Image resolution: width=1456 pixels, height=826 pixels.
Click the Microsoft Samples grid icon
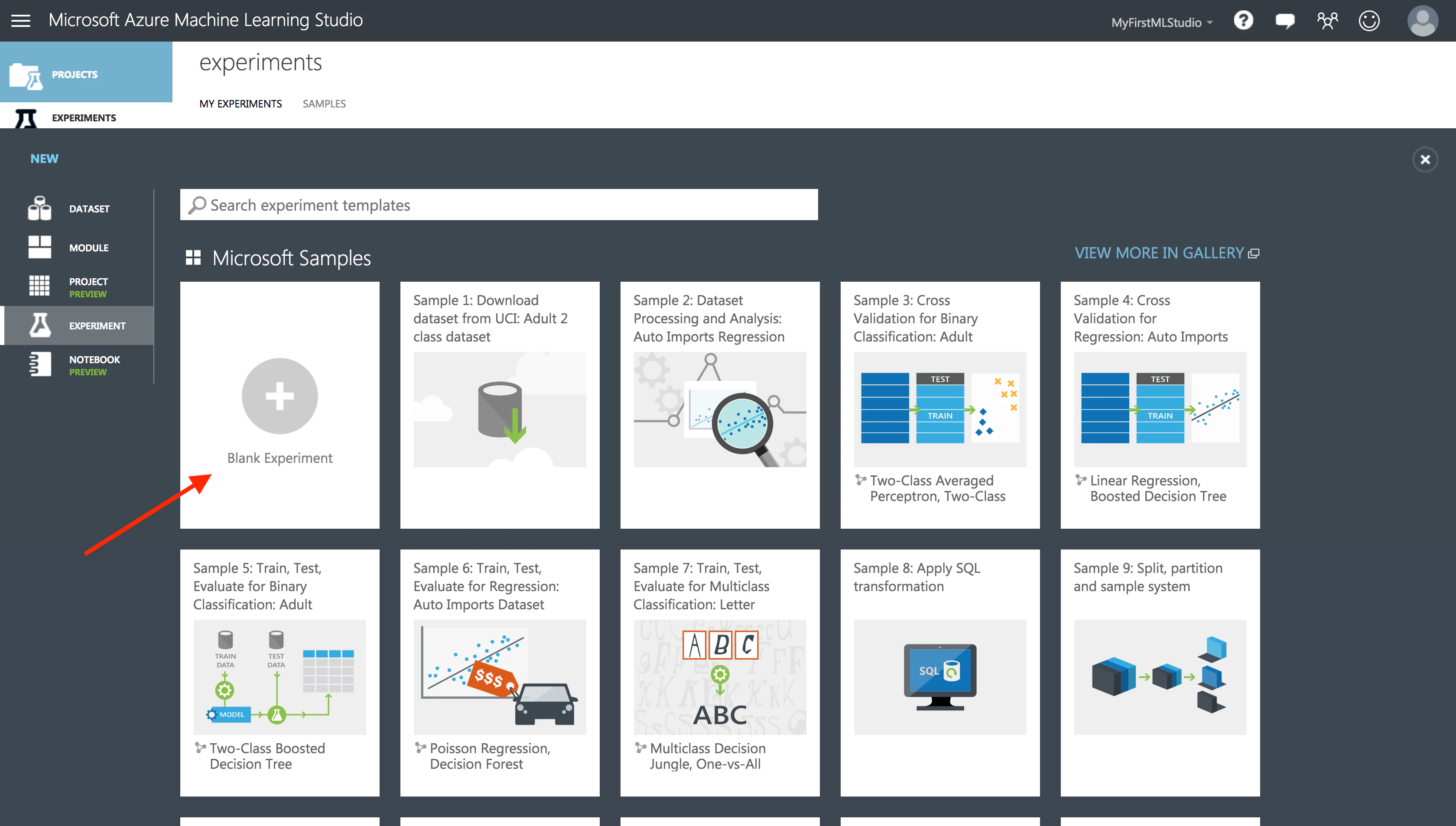pos(193,257)
